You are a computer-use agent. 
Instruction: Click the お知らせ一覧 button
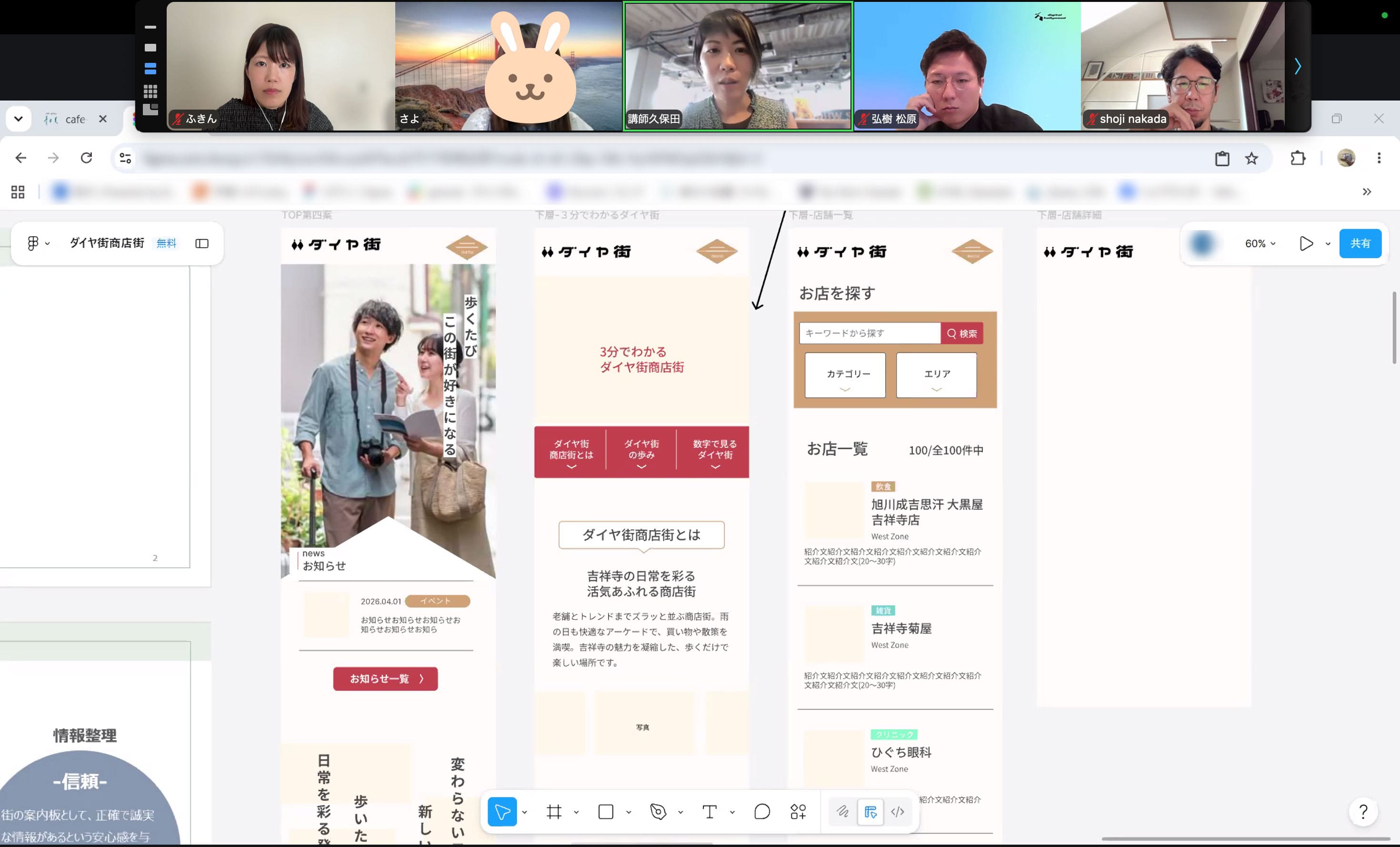tap(385, 679)
